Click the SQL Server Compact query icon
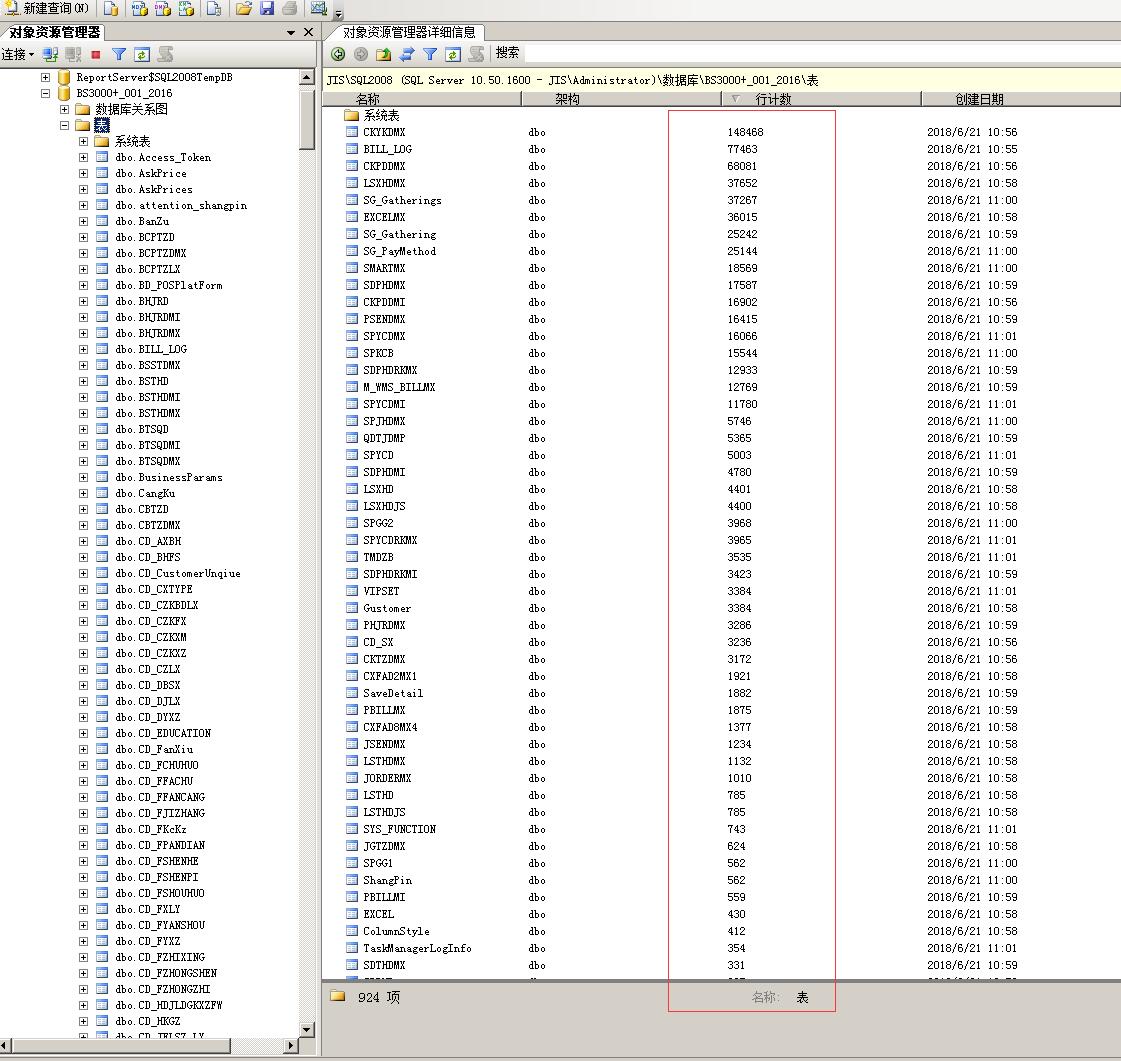The height and width of the screenshot is (1061, 1121). click(x=214, y=9)
